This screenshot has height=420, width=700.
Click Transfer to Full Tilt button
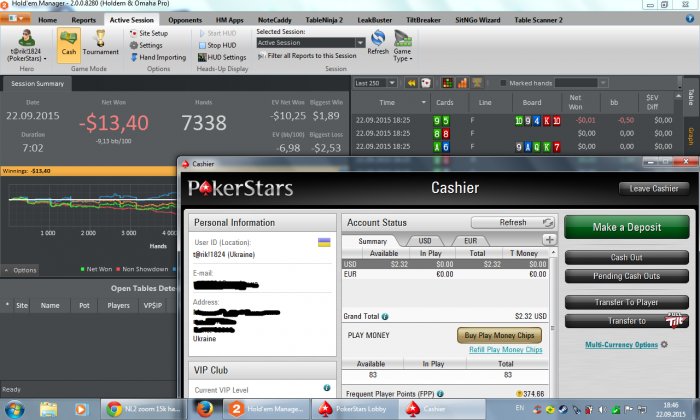point(627,321)
